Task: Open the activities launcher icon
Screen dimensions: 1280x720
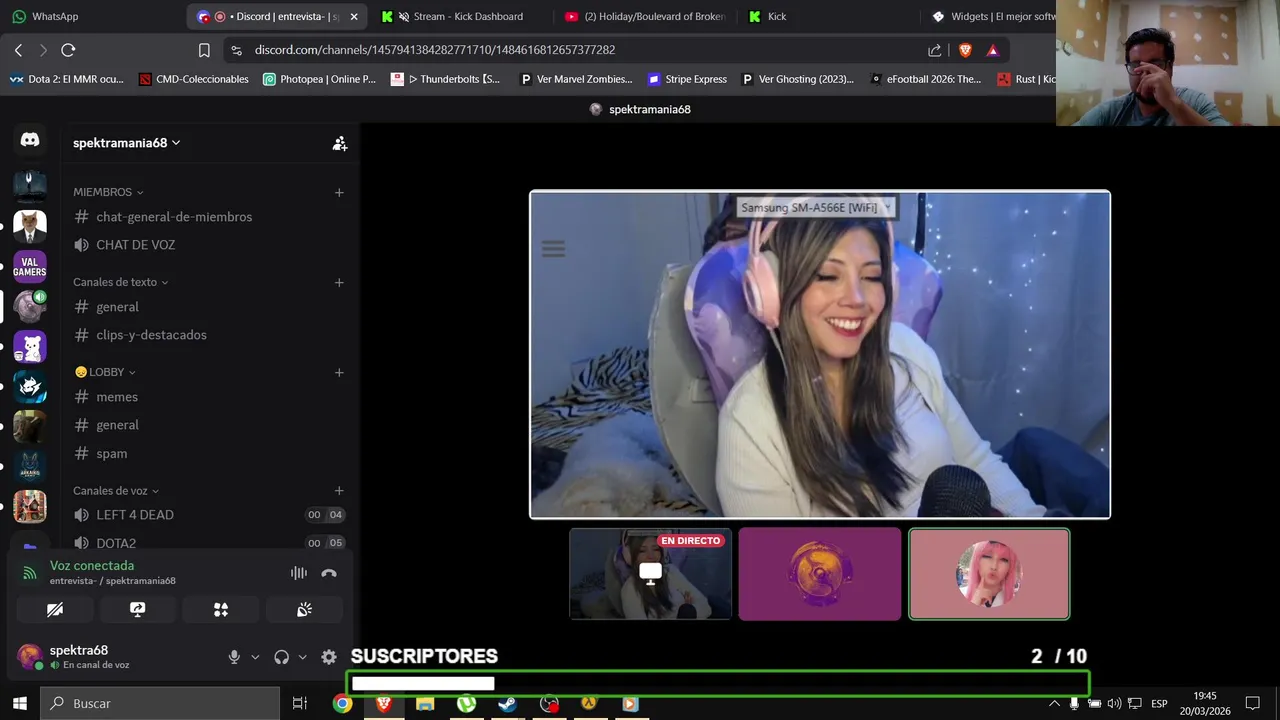Action: pos(221,609)
